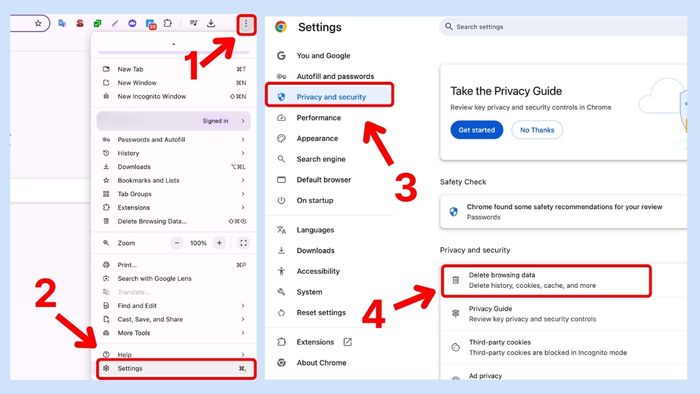Click the Google G icon for You and Google

[281, 55]
